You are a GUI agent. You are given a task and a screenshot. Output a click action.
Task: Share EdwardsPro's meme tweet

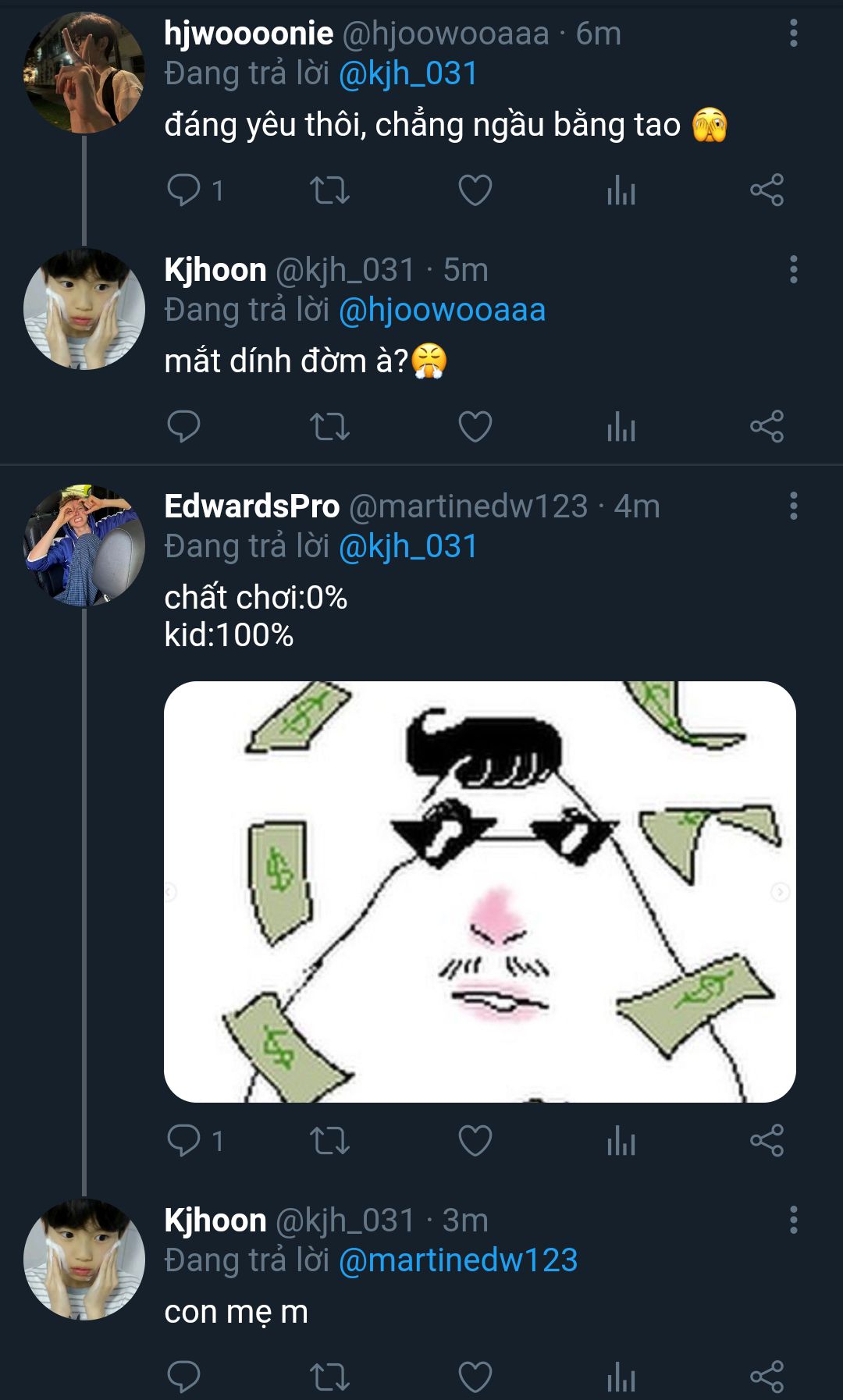pyautogui.click(x=767, y=1141)
